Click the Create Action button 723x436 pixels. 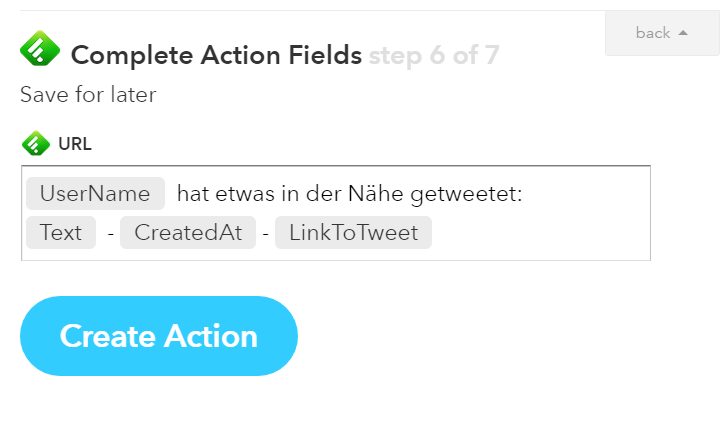point(159,336)
